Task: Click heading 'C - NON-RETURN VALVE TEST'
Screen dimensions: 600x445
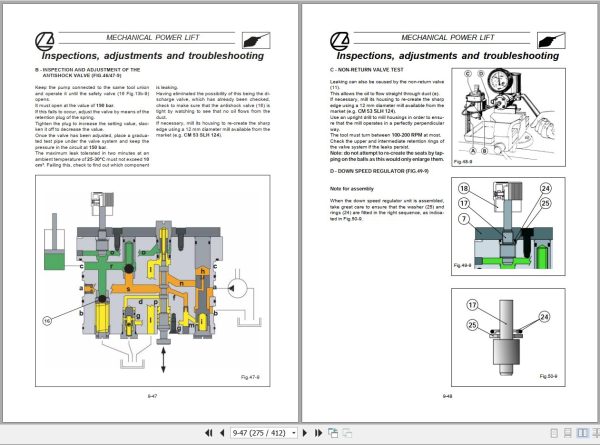Action: click(x=367, y=70)
